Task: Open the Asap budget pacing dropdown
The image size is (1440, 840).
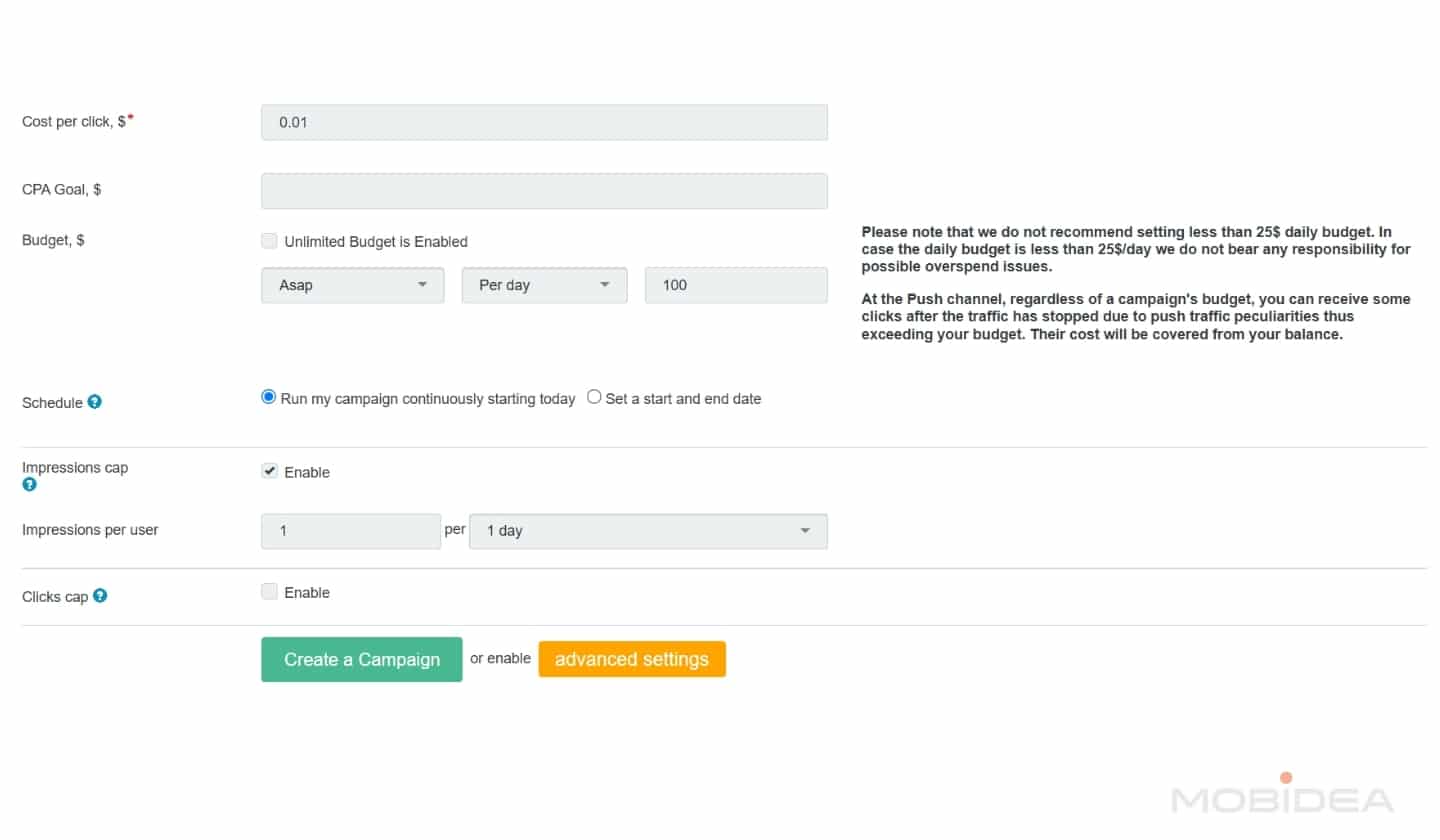Action: coord(352,285)
